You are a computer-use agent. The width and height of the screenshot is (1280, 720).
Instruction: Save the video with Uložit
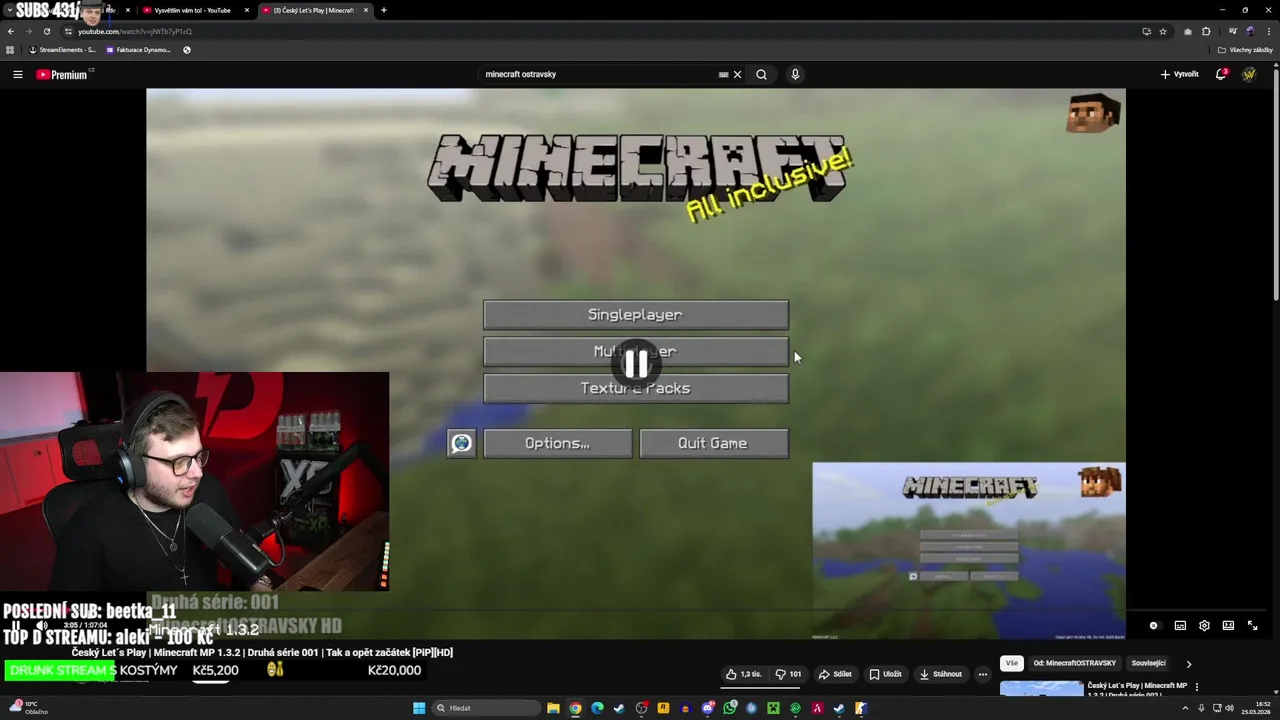[x=886, y=674]
